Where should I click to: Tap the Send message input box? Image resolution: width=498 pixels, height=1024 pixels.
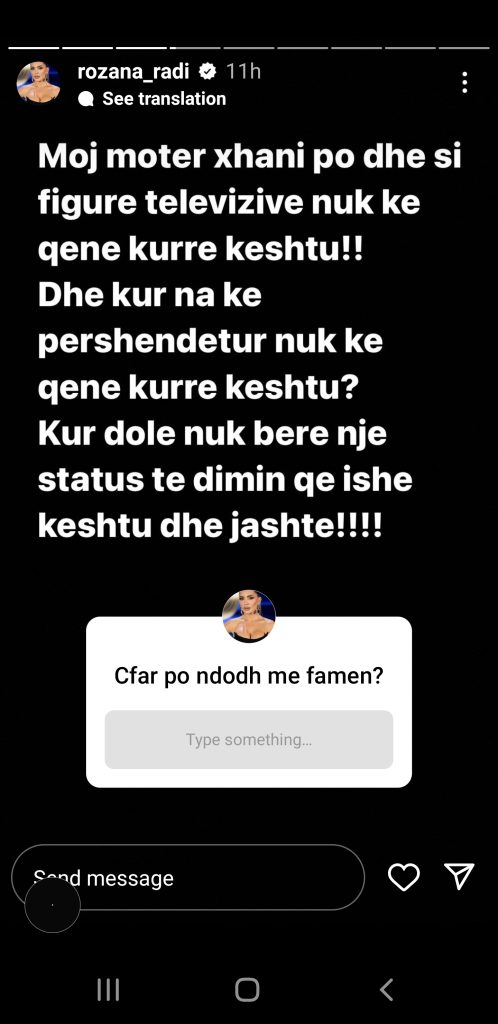coord(188,877)
